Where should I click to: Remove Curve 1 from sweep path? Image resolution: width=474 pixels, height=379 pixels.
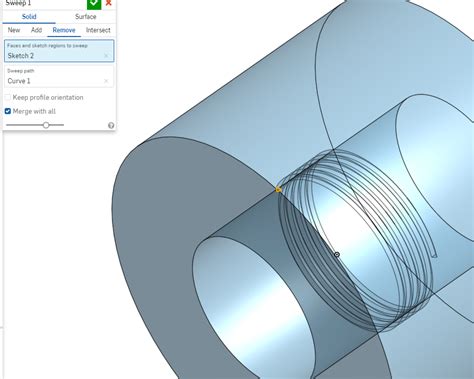point(106,81)
